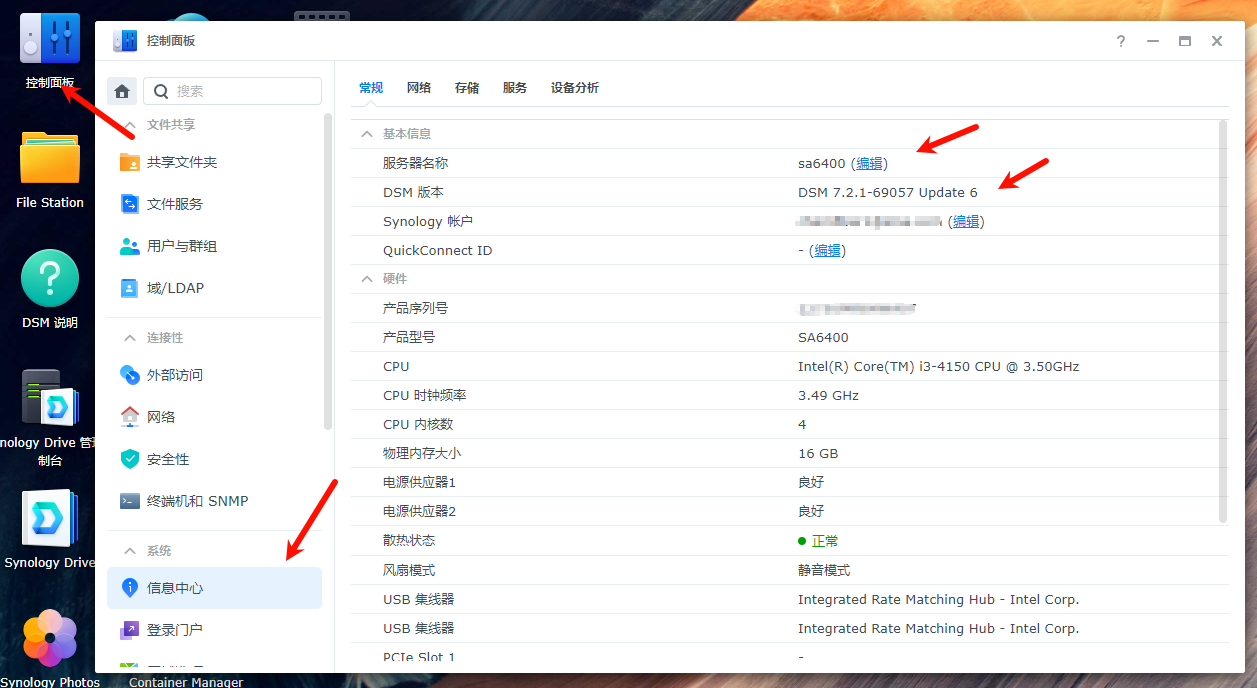Collapse the 连接性 sidebar section

pos(129,338)
